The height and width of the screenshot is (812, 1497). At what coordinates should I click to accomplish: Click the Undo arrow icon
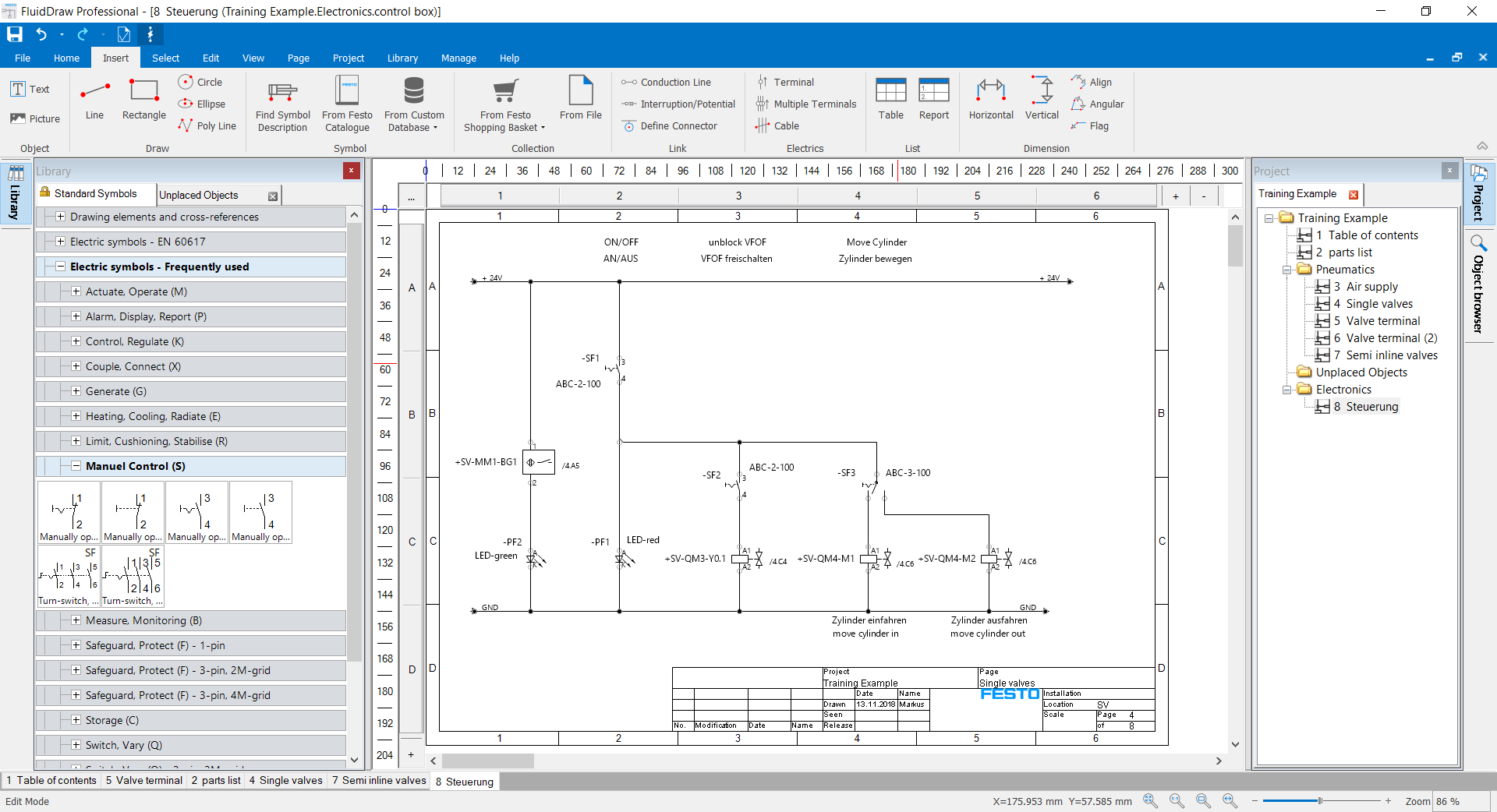click(x=41, y=34)
